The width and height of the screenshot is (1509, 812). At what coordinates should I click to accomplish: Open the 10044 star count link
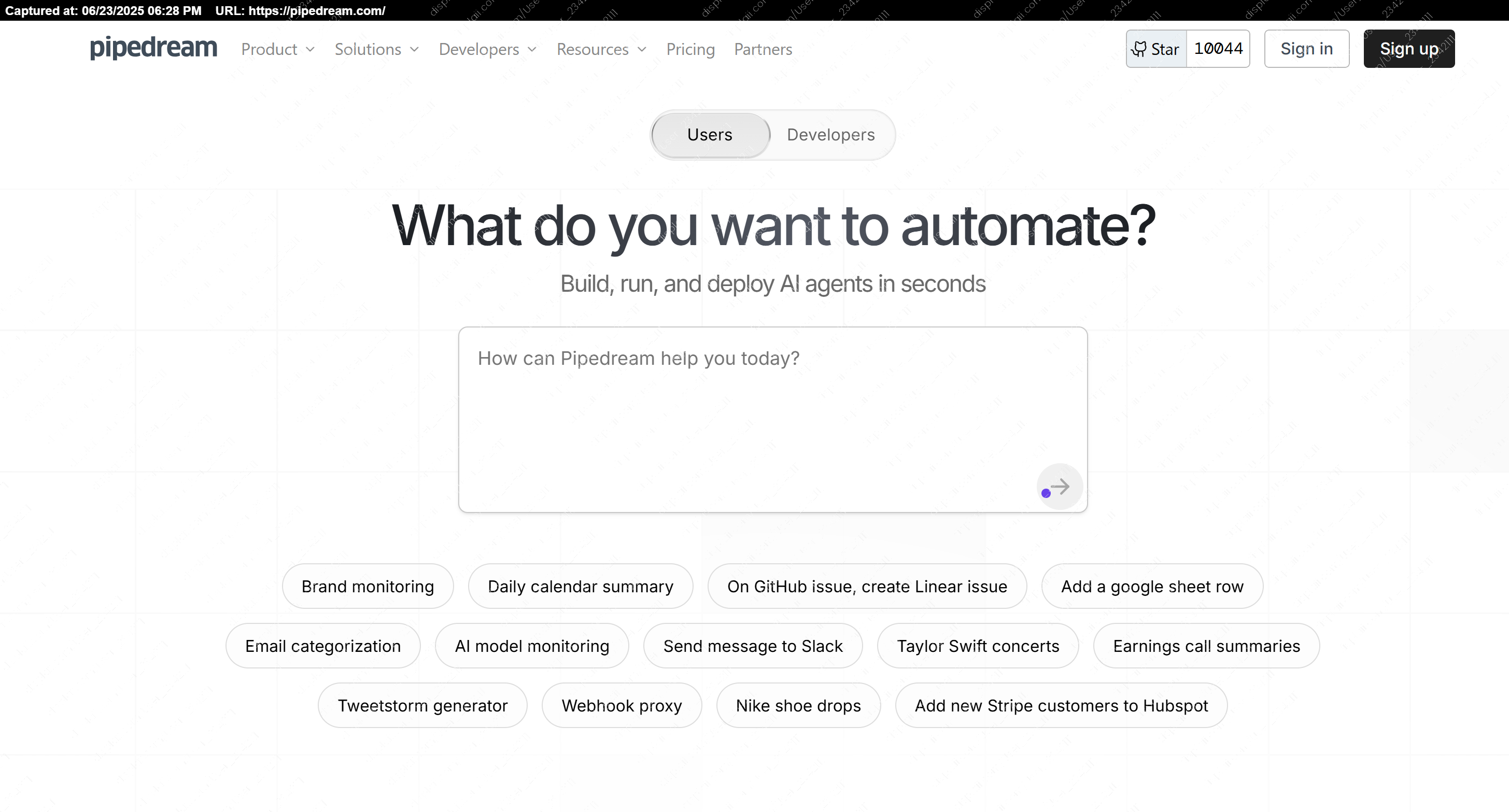click(x=1218, y=49)
